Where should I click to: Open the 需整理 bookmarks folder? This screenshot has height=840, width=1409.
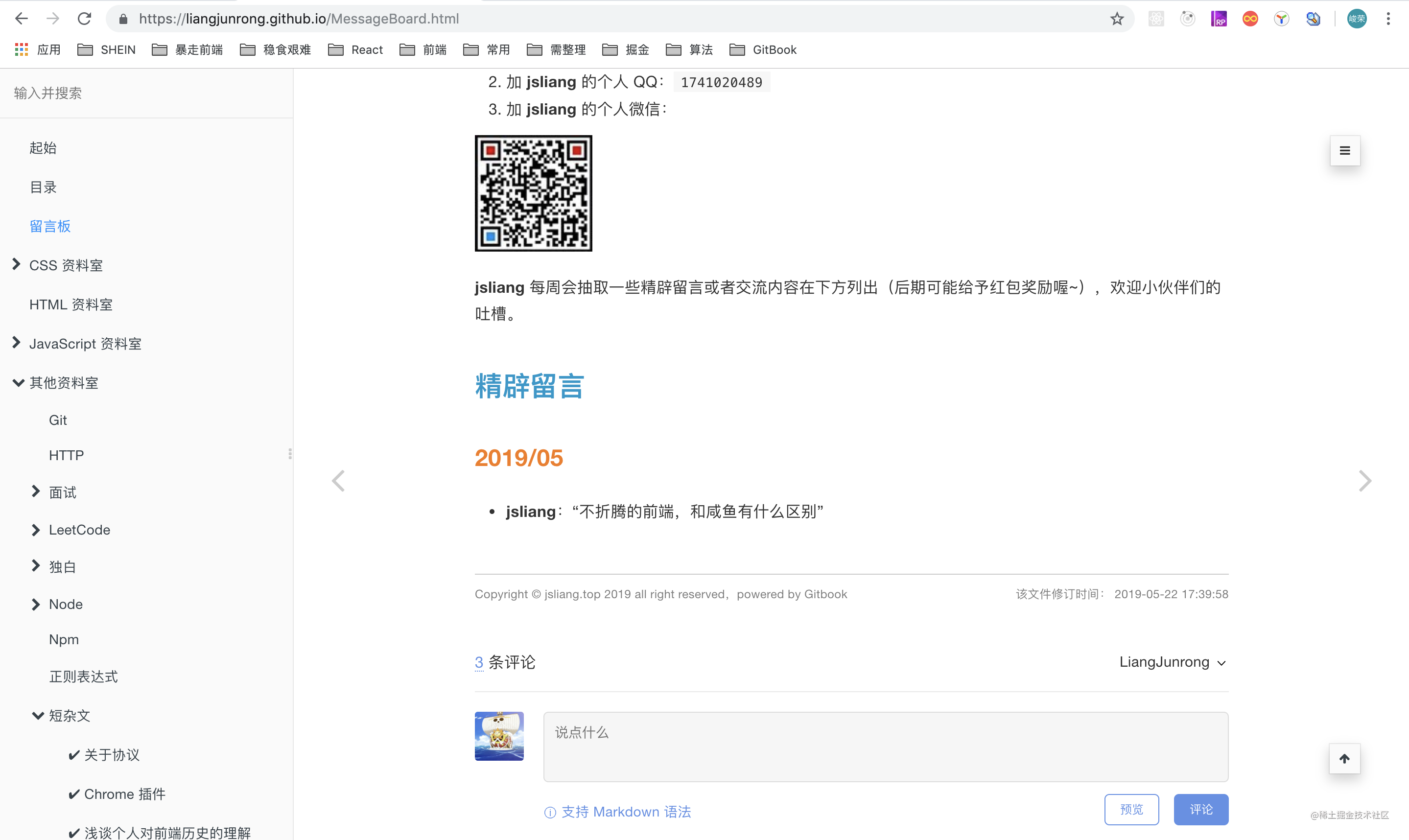pyautogui.click(x=557, y=50)
